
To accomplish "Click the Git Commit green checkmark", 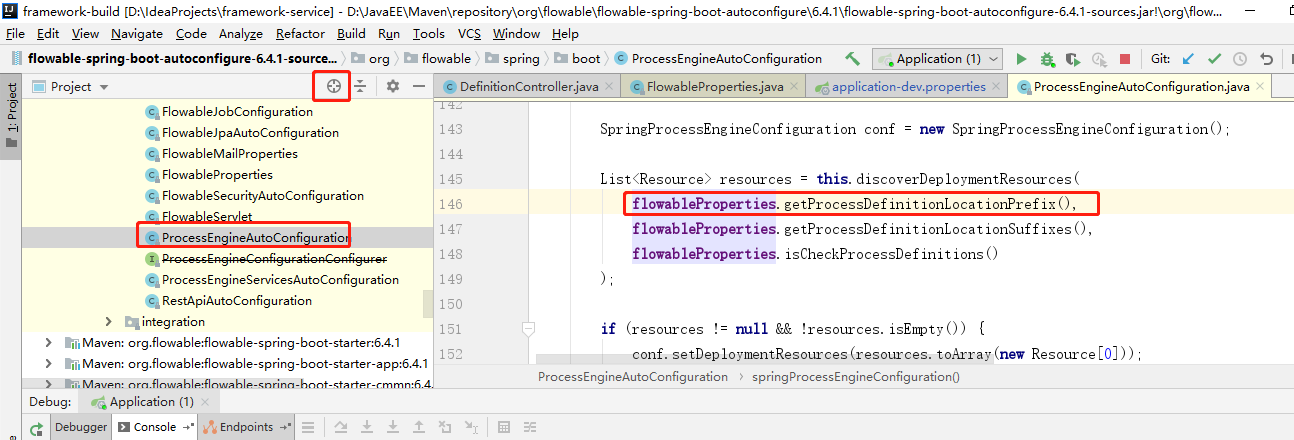I will pos(1214,59).
